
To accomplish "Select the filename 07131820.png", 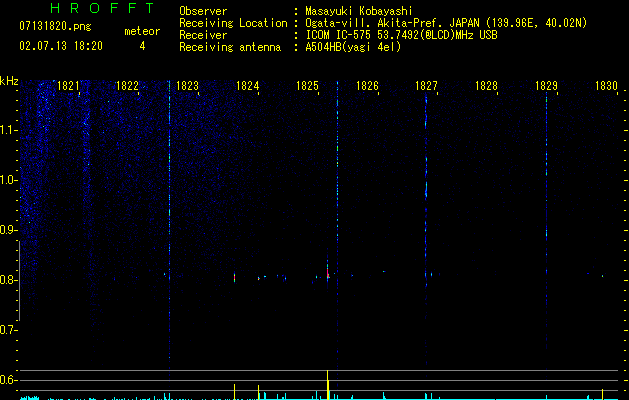I will (55, 27).
